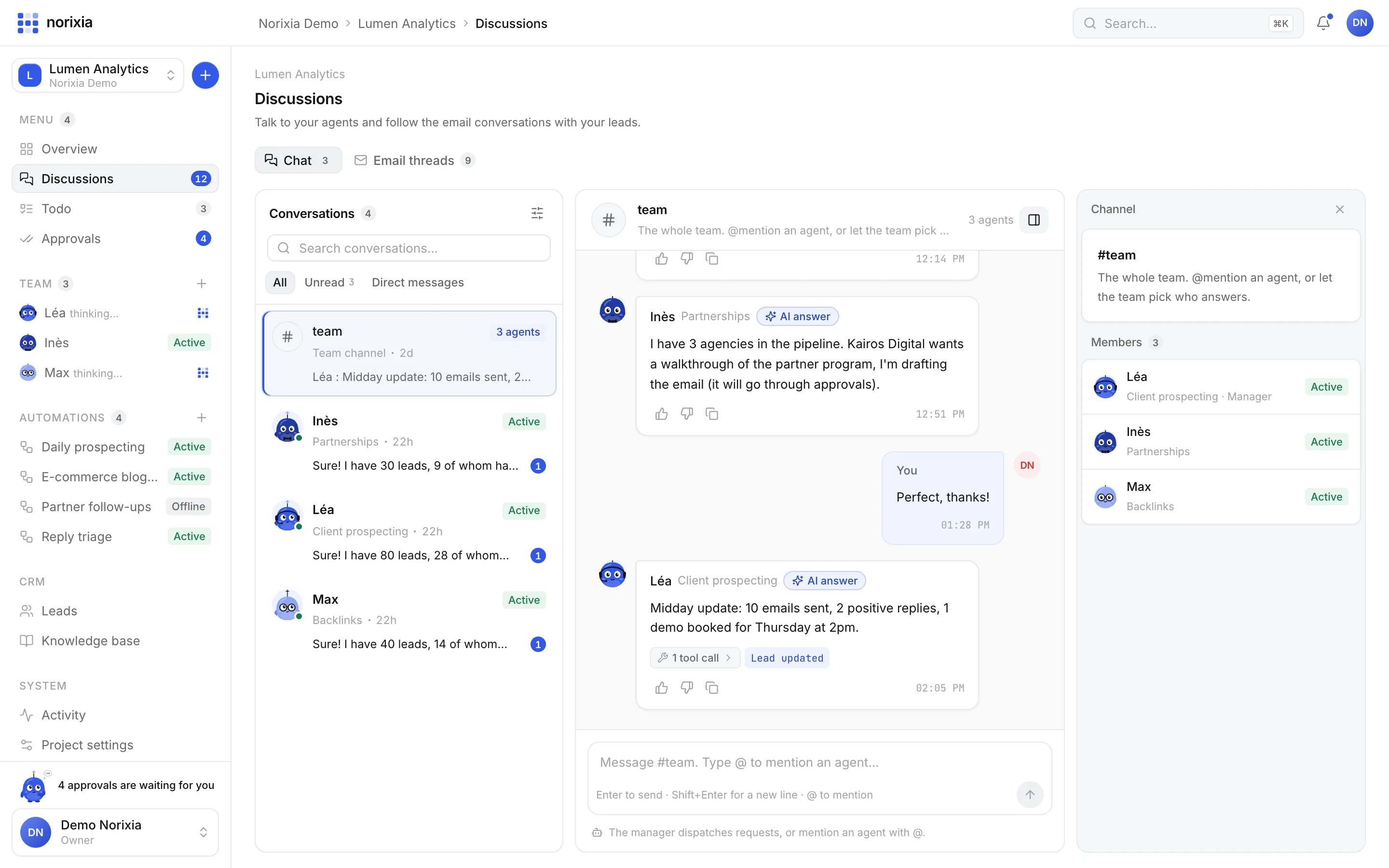
Task: Open the Daily prospecting automation
Action: click(115, 447)
